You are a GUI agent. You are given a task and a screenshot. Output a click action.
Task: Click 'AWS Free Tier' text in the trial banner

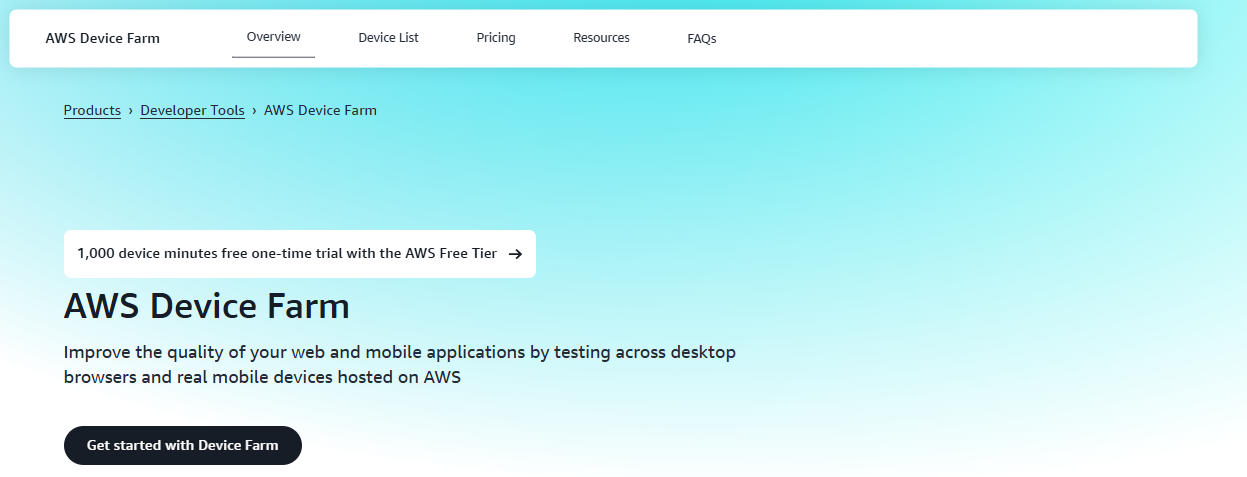tap(450, 254)
